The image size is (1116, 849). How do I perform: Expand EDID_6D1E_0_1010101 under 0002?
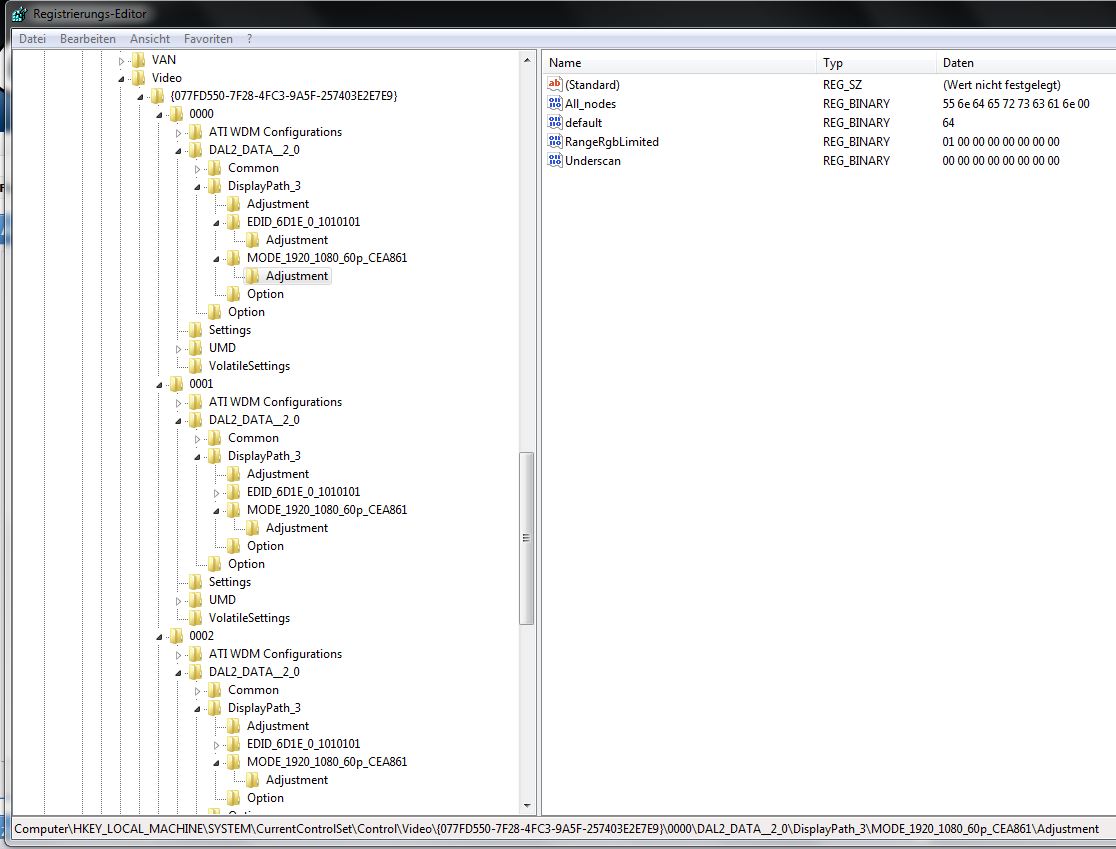click(216, 745)
